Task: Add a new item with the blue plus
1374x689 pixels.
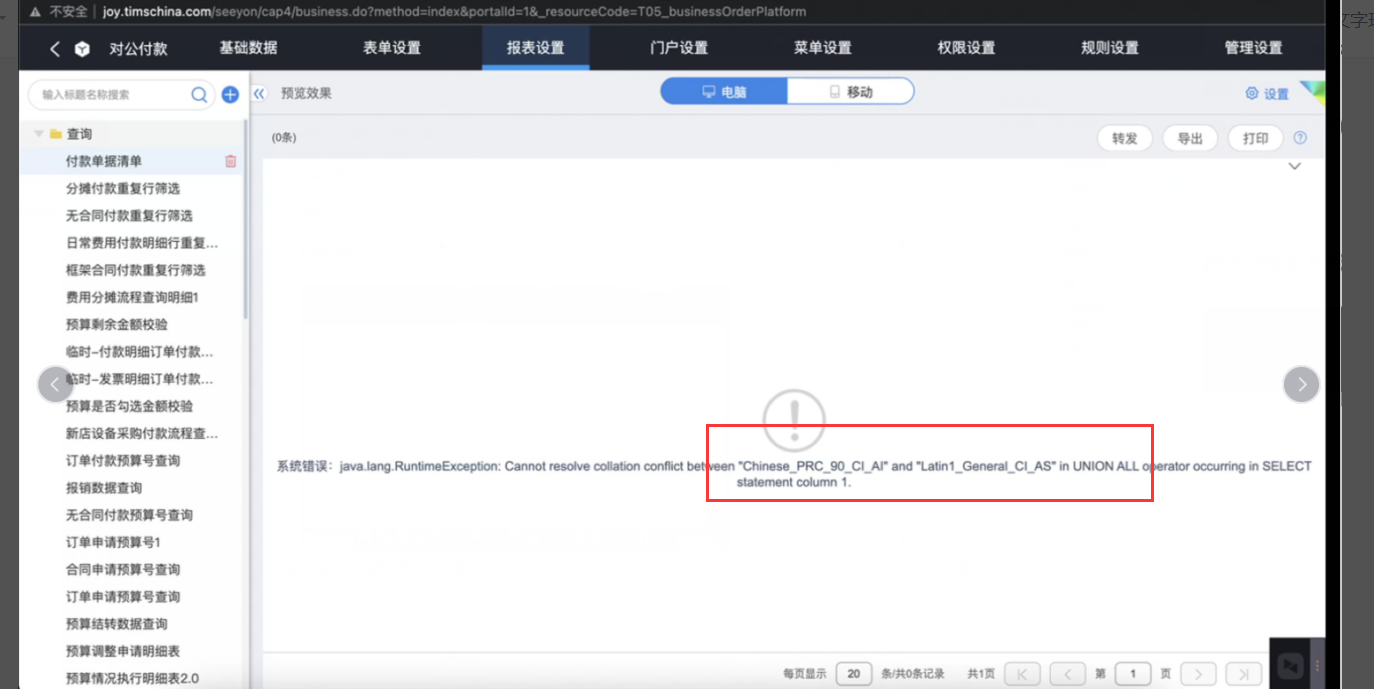Action: pos(230,95)
